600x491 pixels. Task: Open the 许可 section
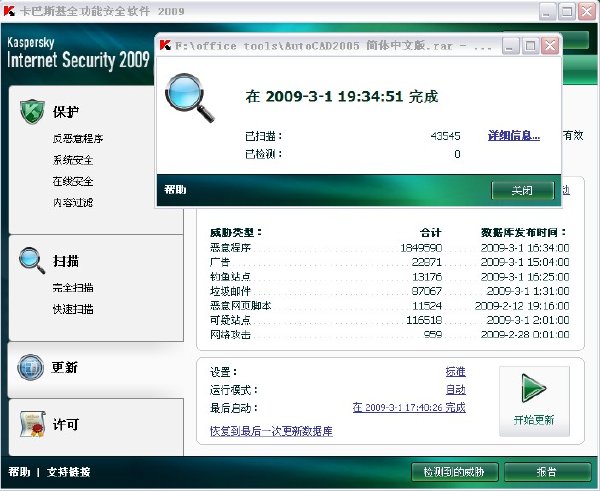[66, 424]
